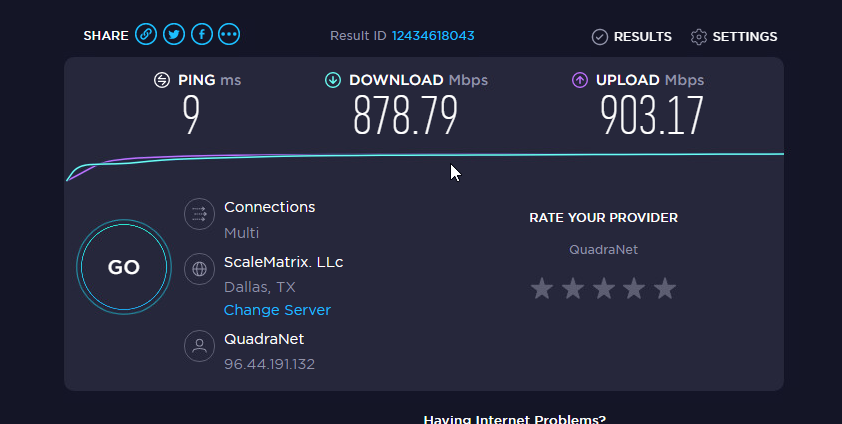The width and height of the screenshot is (842, 424).
Task: Copy the share link icon
Action: [x=146, y=34]
